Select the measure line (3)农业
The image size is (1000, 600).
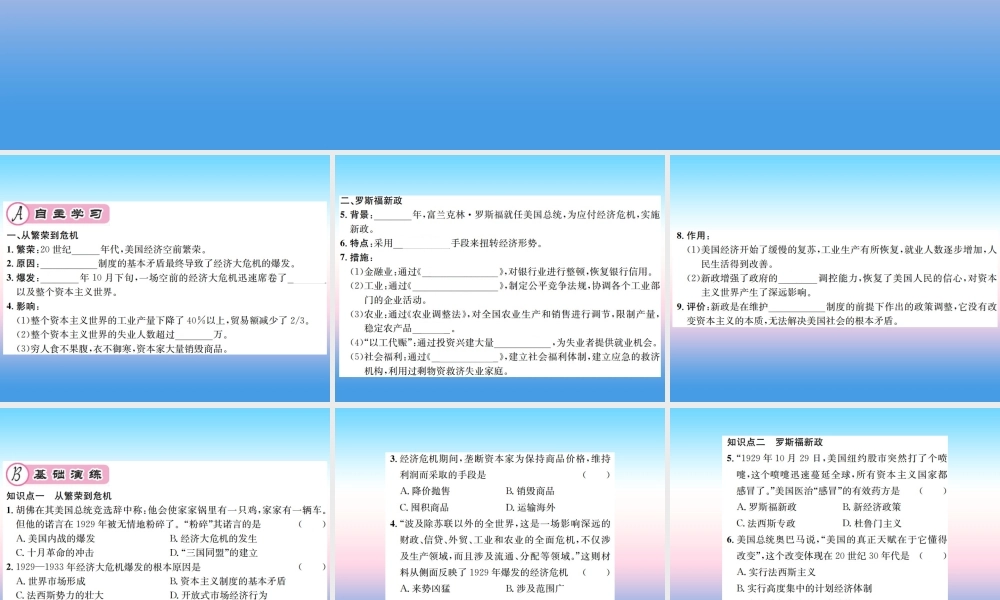pyautogui.click(x=504, y=321)
